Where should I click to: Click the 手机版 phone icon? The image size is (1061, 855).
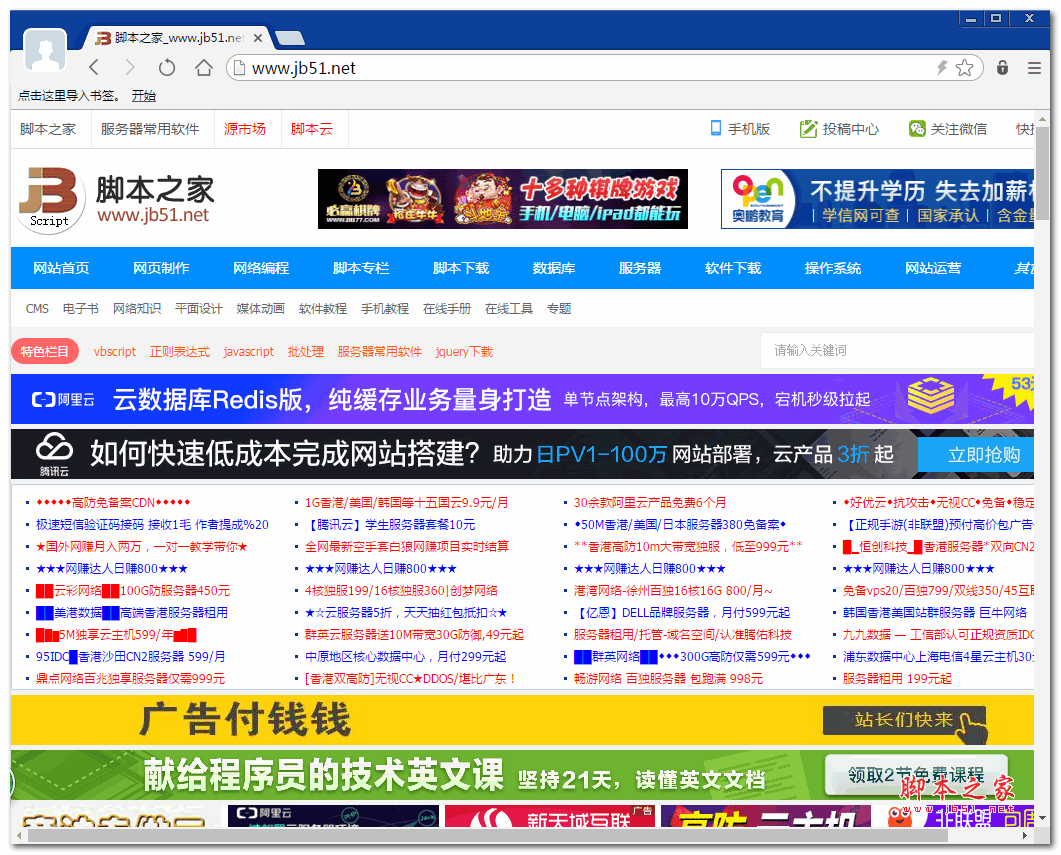tap(715, 129)
